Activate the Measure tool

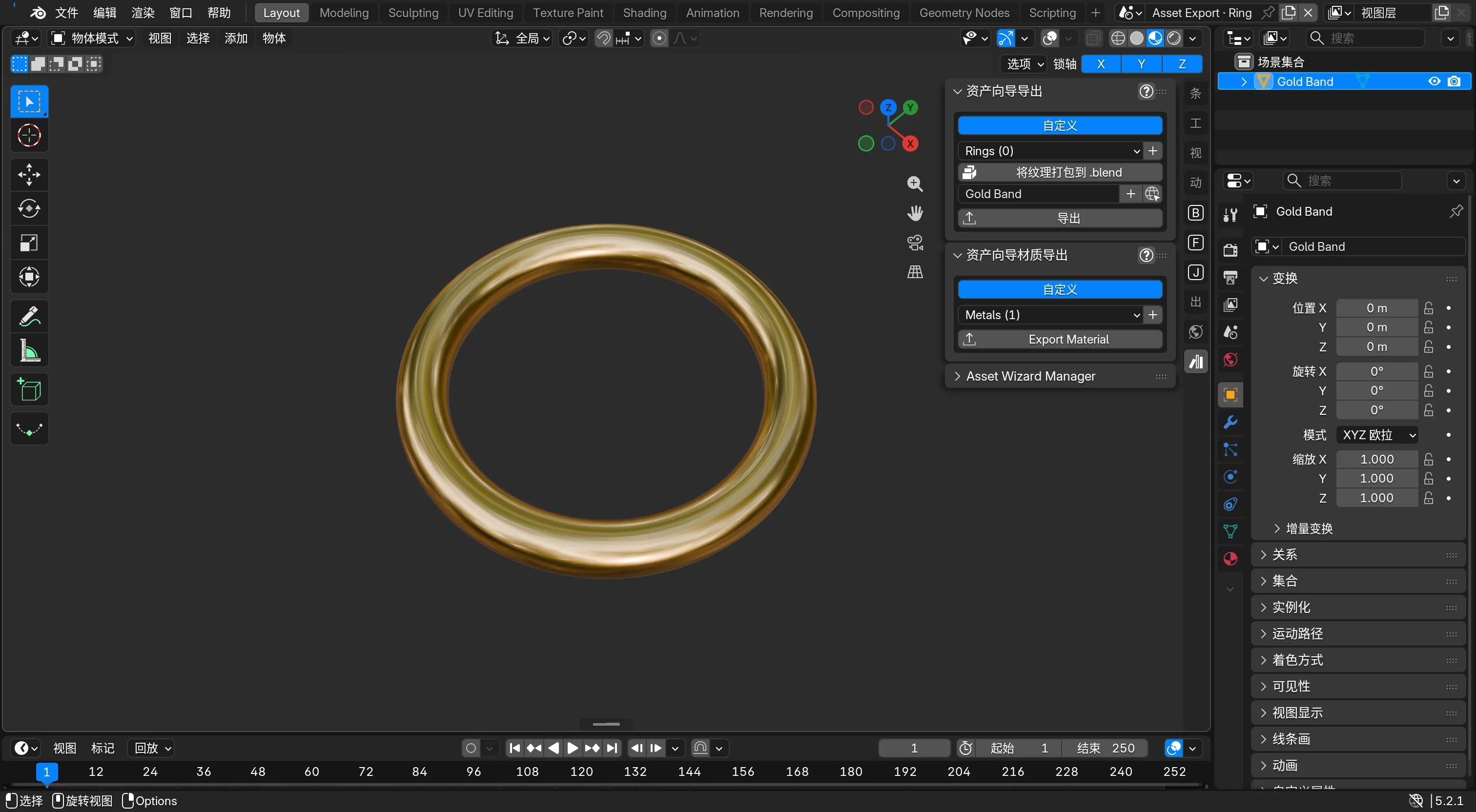pyautogui.click(x=29, y=351)
